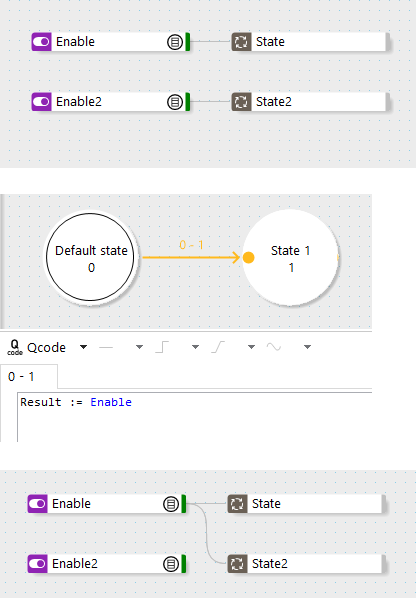Click the purple toggle on bottom Enable block

tap(38, 504)
